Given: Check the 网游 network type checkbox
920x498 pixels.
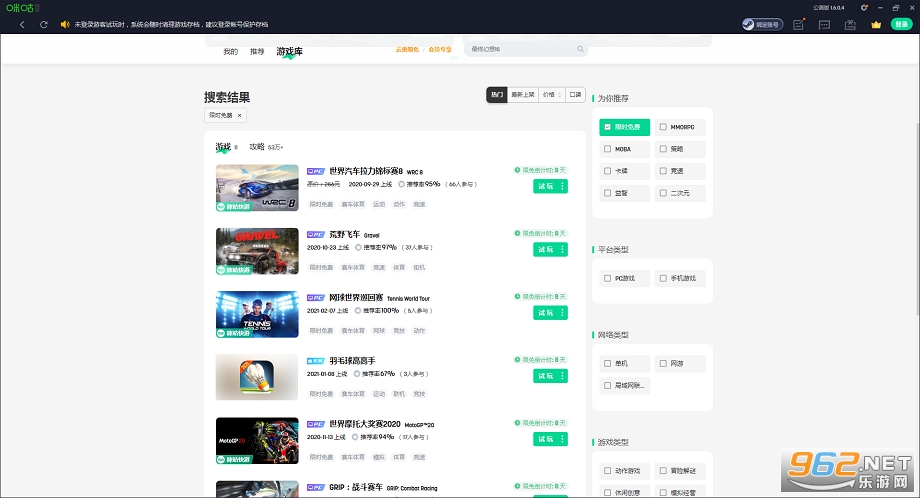Looking at the screenshot, I should click(x=663, y=364).
